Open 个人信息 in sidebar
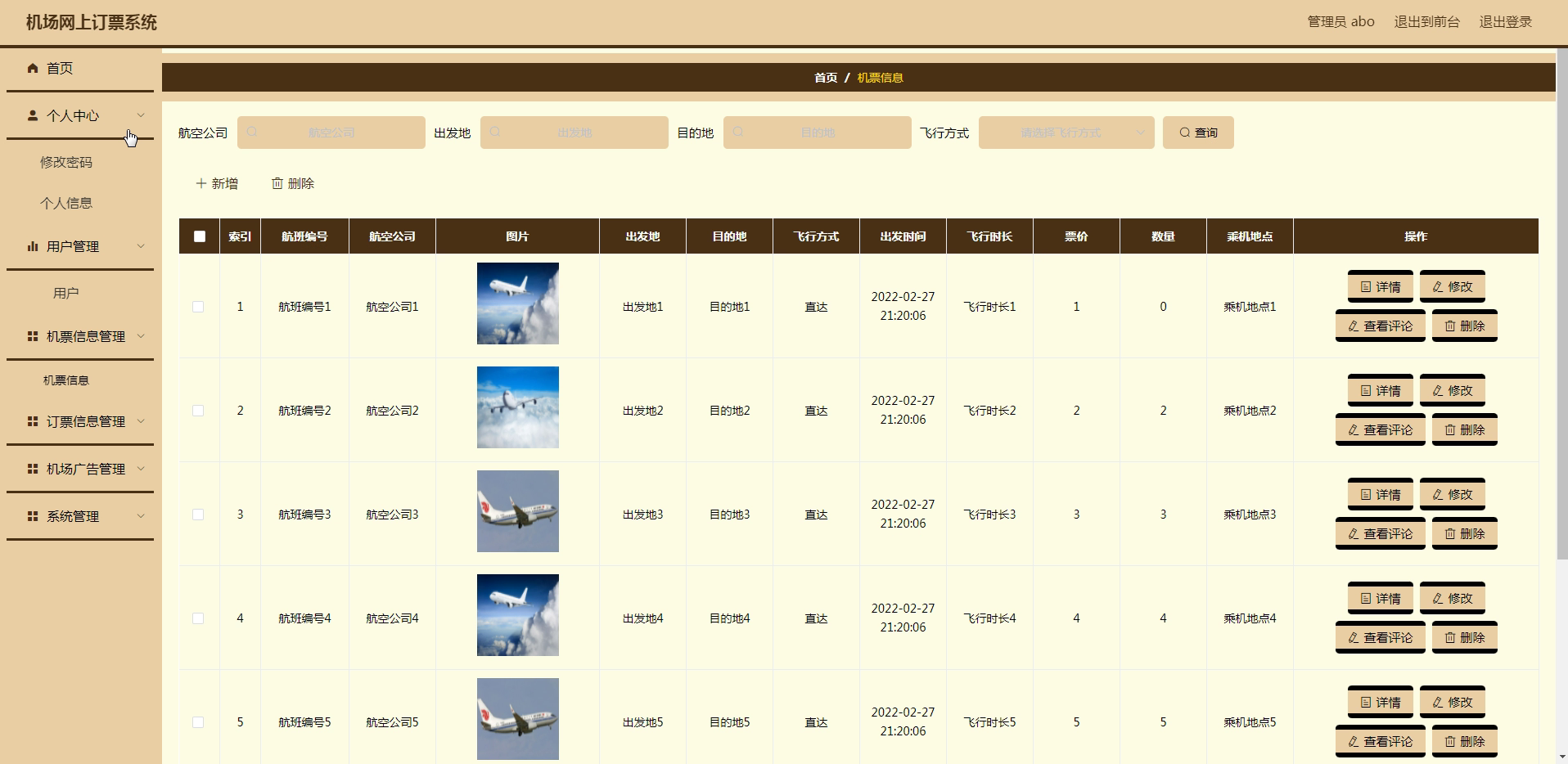Viewport: 1568px width, 764px height. pyautogui.click(x=66, y=203)
